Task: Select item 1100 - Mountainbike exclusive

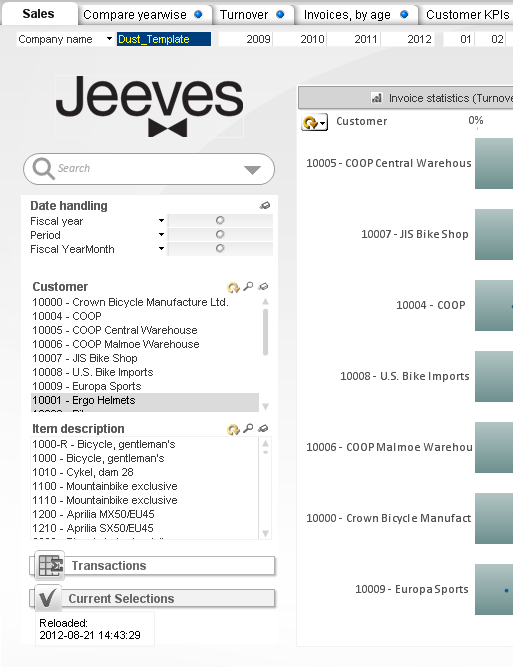Action: [x=145, y=486]
